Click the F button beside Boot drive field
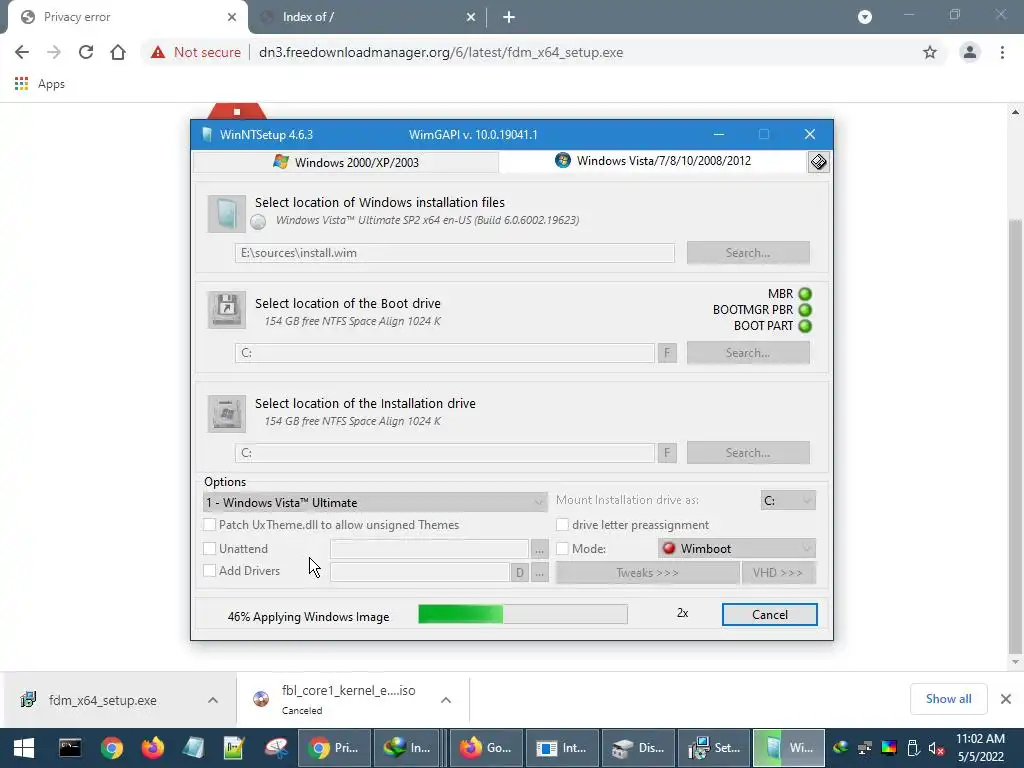The image size is (1024, 768). (667, 353)
